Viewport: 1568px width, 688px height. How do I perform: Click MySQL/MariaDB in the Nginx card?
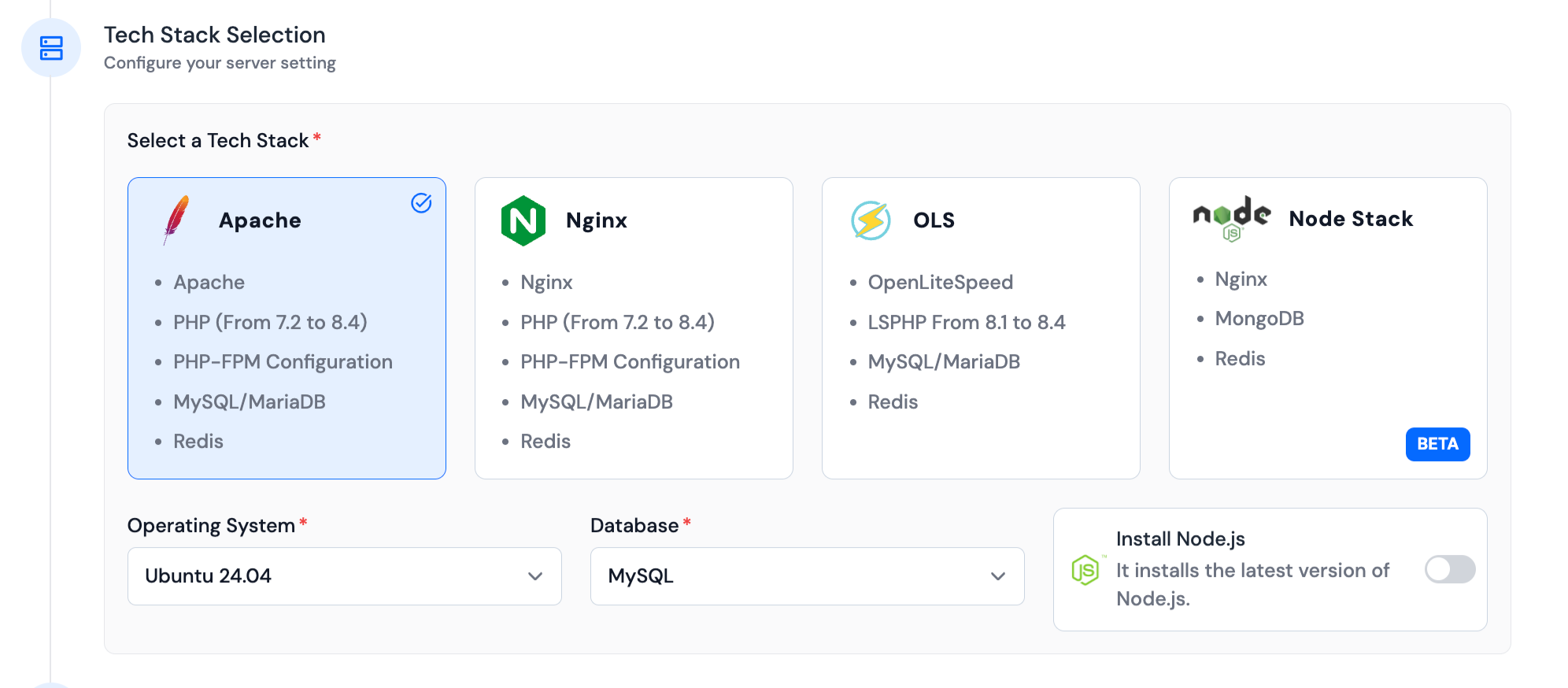[597, 401]
